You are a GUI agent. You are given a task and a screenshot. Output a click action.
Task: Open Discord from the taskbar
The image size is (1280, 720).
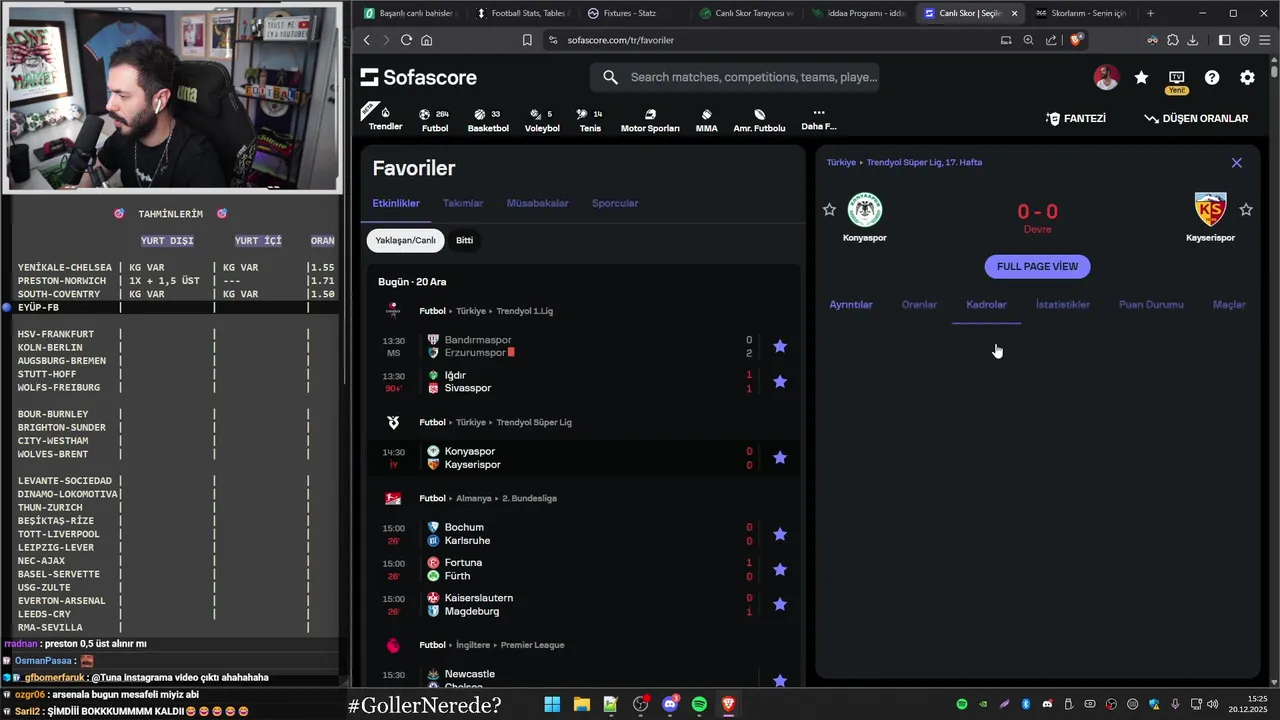pos(670,704)
